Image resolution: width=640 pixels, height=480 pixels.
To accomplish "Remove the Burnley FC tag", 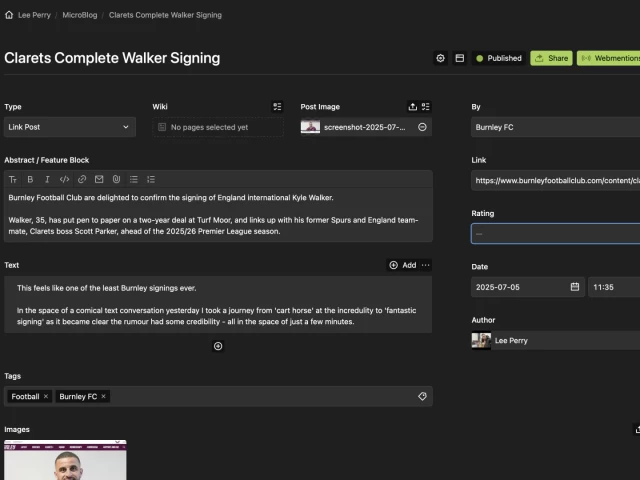I will pyautogui.click(x=104, y=397).
